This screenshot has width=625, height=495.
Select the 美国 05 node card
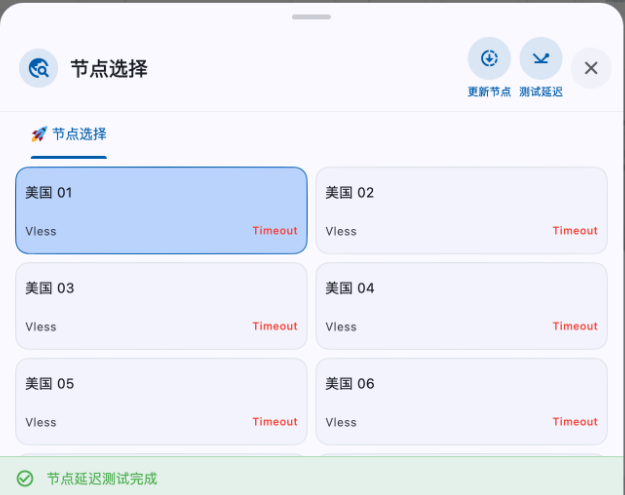(x=161, y=402)
